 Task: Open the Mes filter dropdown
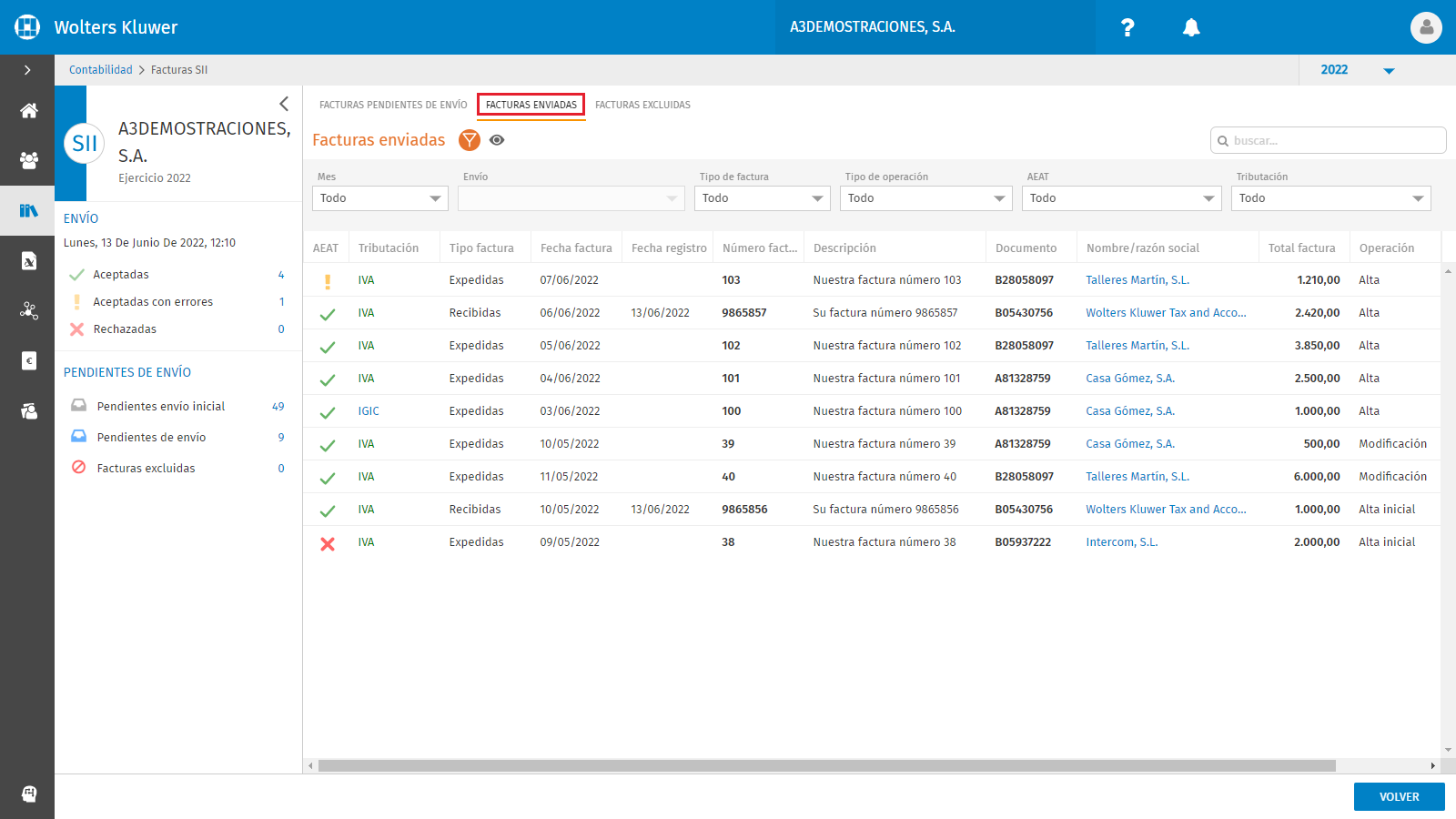point(380,198)
